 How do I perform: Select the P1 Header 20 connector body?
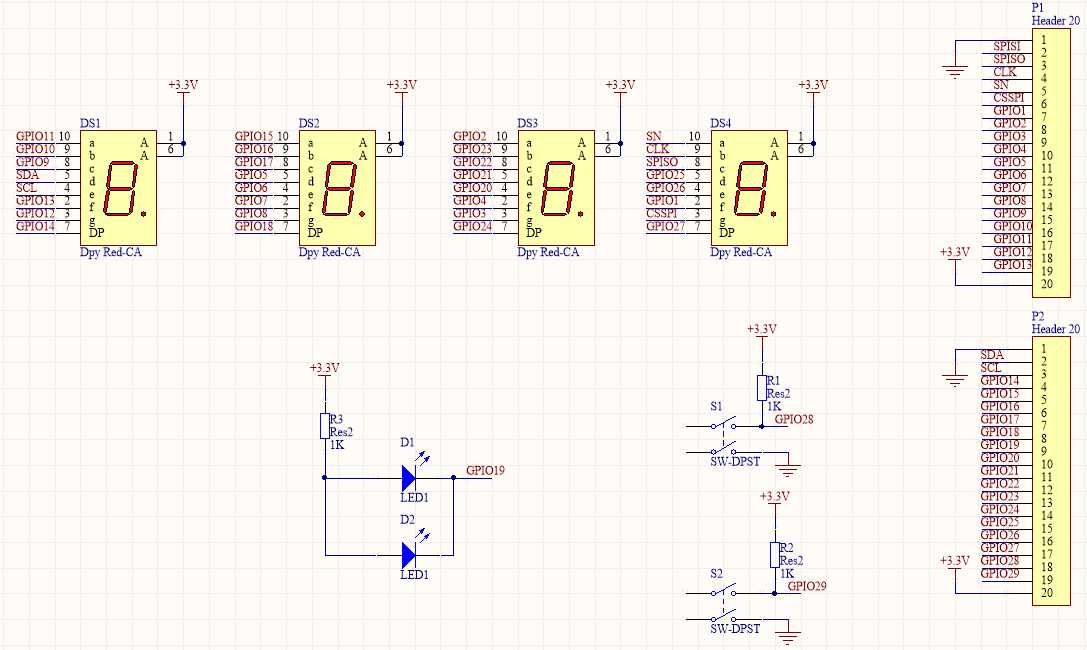(1051, 162)
